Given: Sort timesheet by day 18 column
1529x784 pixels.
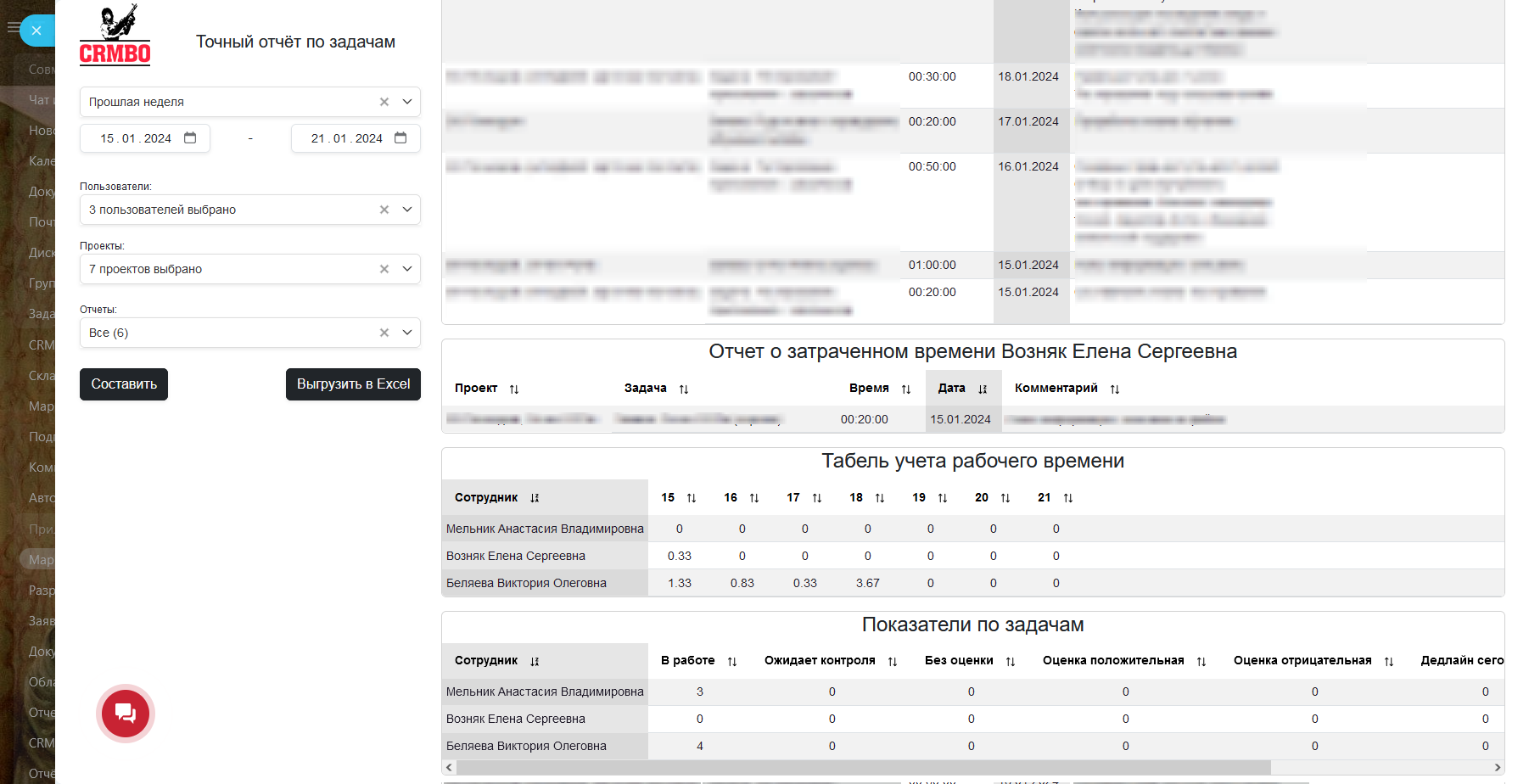Looking at the screenshot, I should [880, 498].
